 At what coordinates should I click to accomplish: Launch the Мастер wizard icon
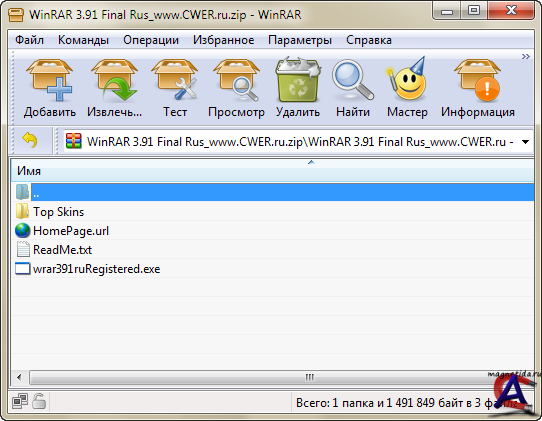coord(407,79)
